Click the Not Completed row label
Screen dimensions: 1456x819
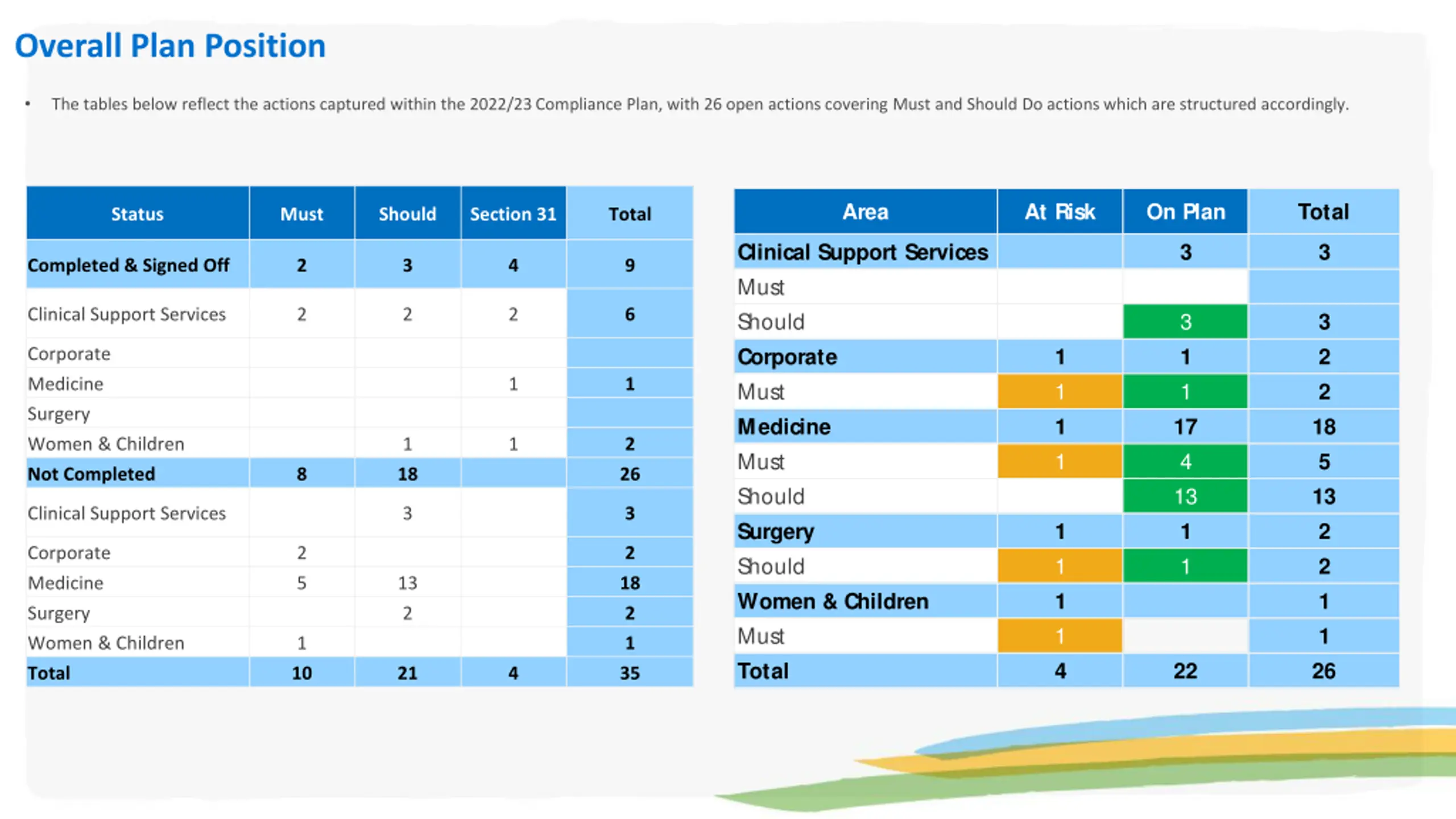[x=92, y=474]
